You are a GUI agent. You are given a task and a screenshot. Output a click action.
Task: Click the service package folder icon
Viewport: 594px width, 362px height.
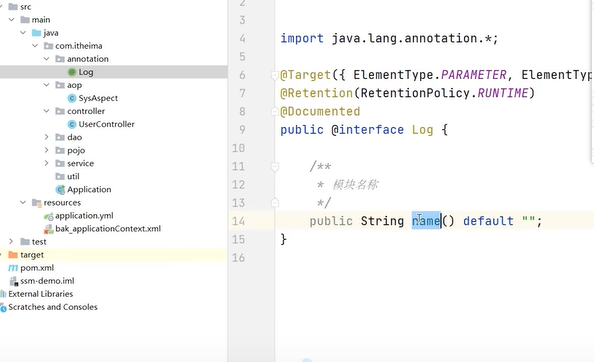coord(60,163)
